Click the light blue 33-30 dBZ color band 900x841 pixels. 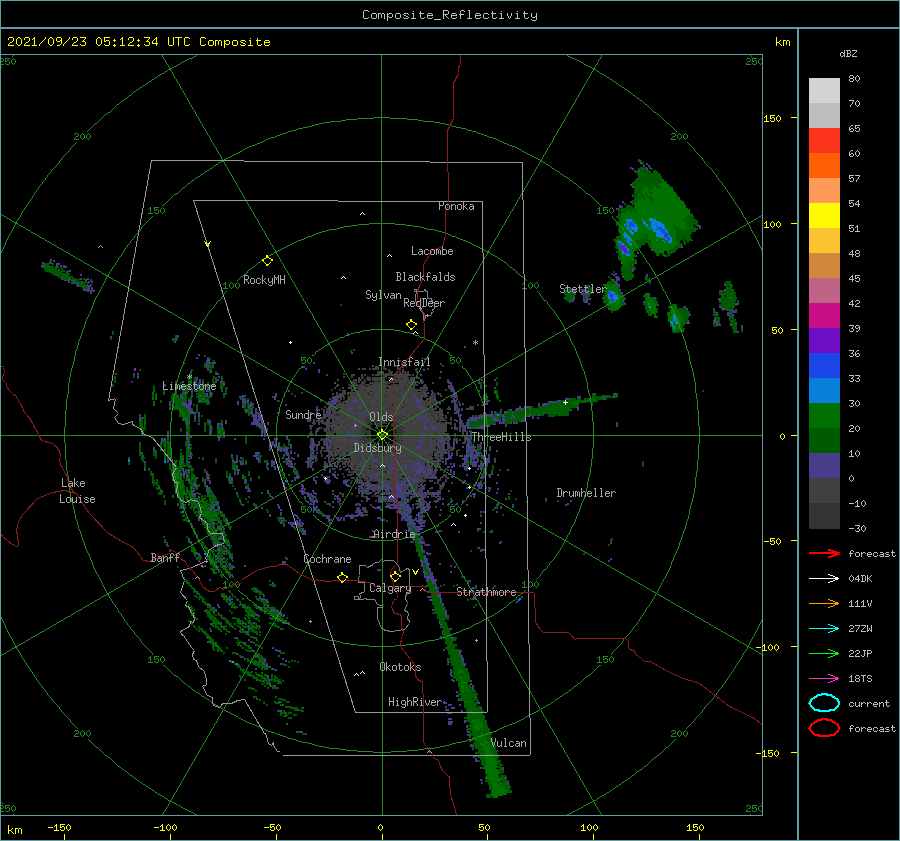[824, 391]
